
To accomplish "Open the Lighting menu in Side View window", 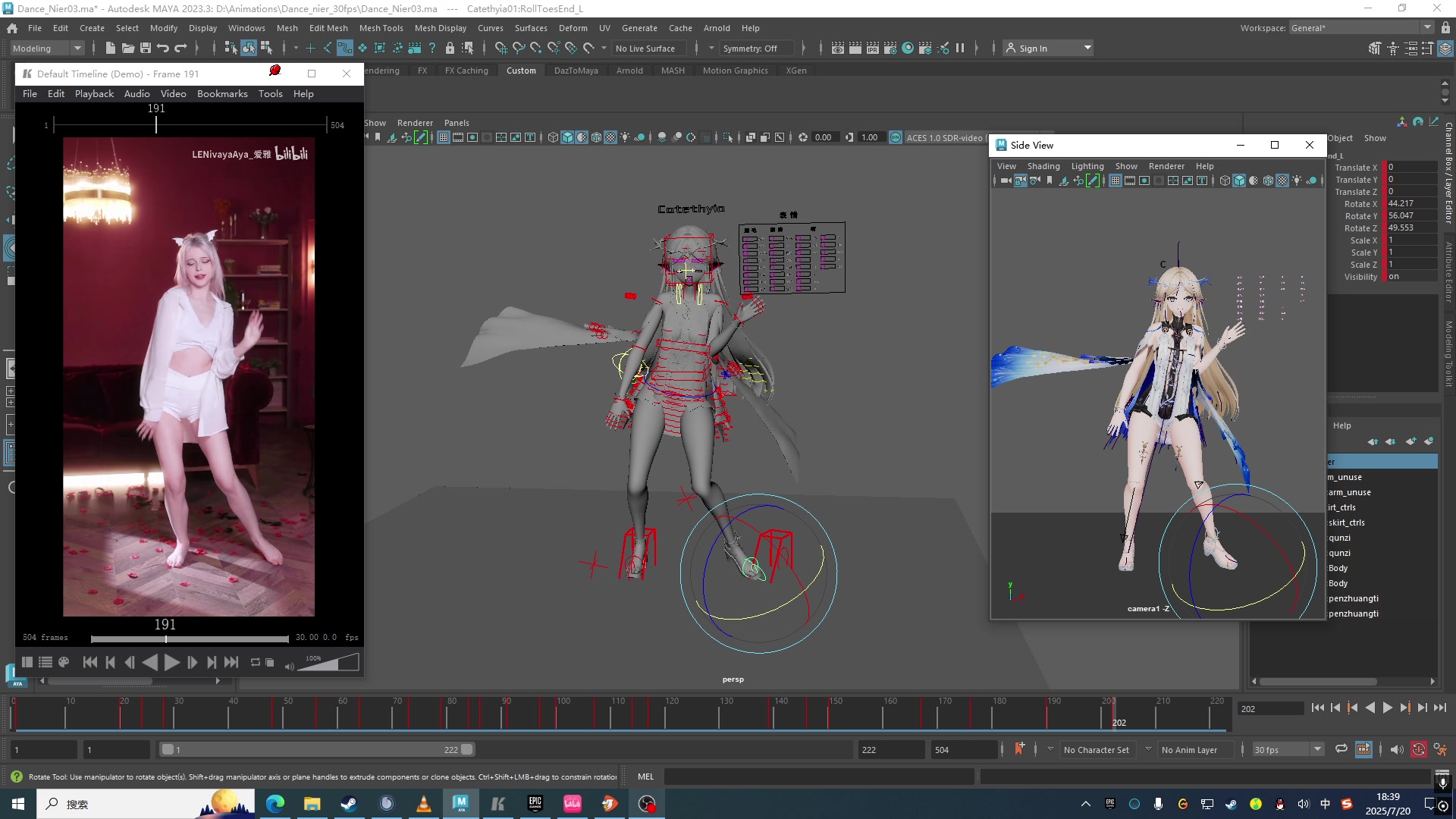I will 1087,166.
